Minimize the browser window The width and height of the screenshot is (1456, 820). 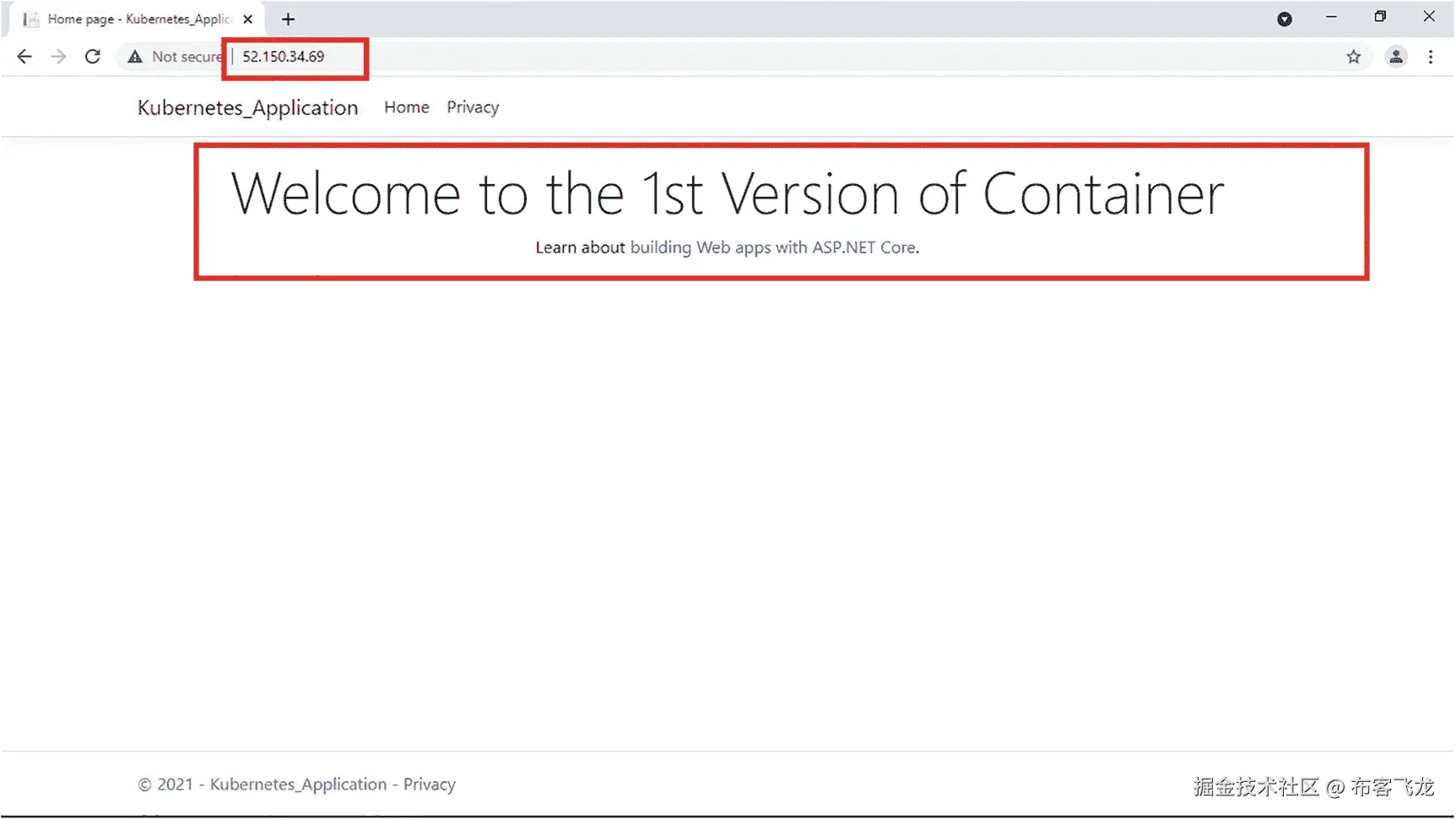pyautogui.click(x=1331, y=17)
